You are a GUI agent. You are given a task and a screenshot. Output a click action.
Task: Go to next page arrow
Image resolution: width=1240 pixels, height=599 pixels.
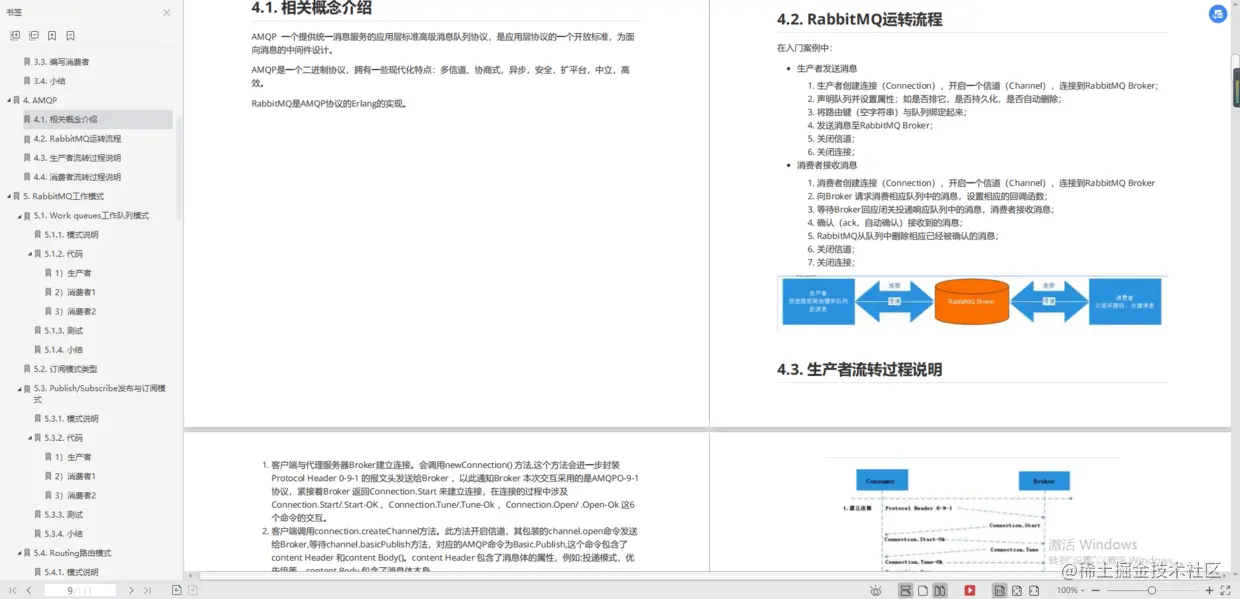click(x=131, y=591)
